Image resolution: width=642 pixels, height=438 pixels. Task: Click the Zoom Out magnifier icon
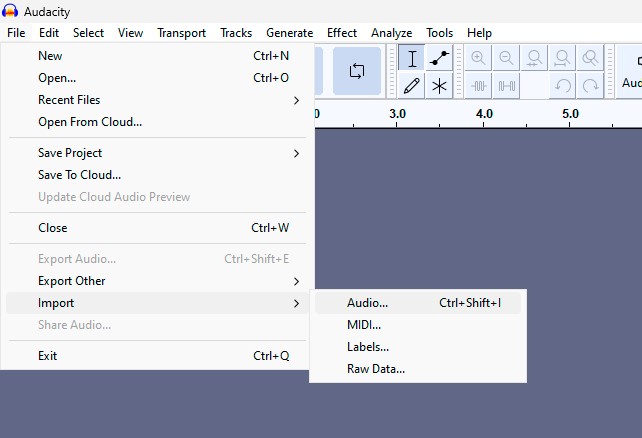coord(506,59)
